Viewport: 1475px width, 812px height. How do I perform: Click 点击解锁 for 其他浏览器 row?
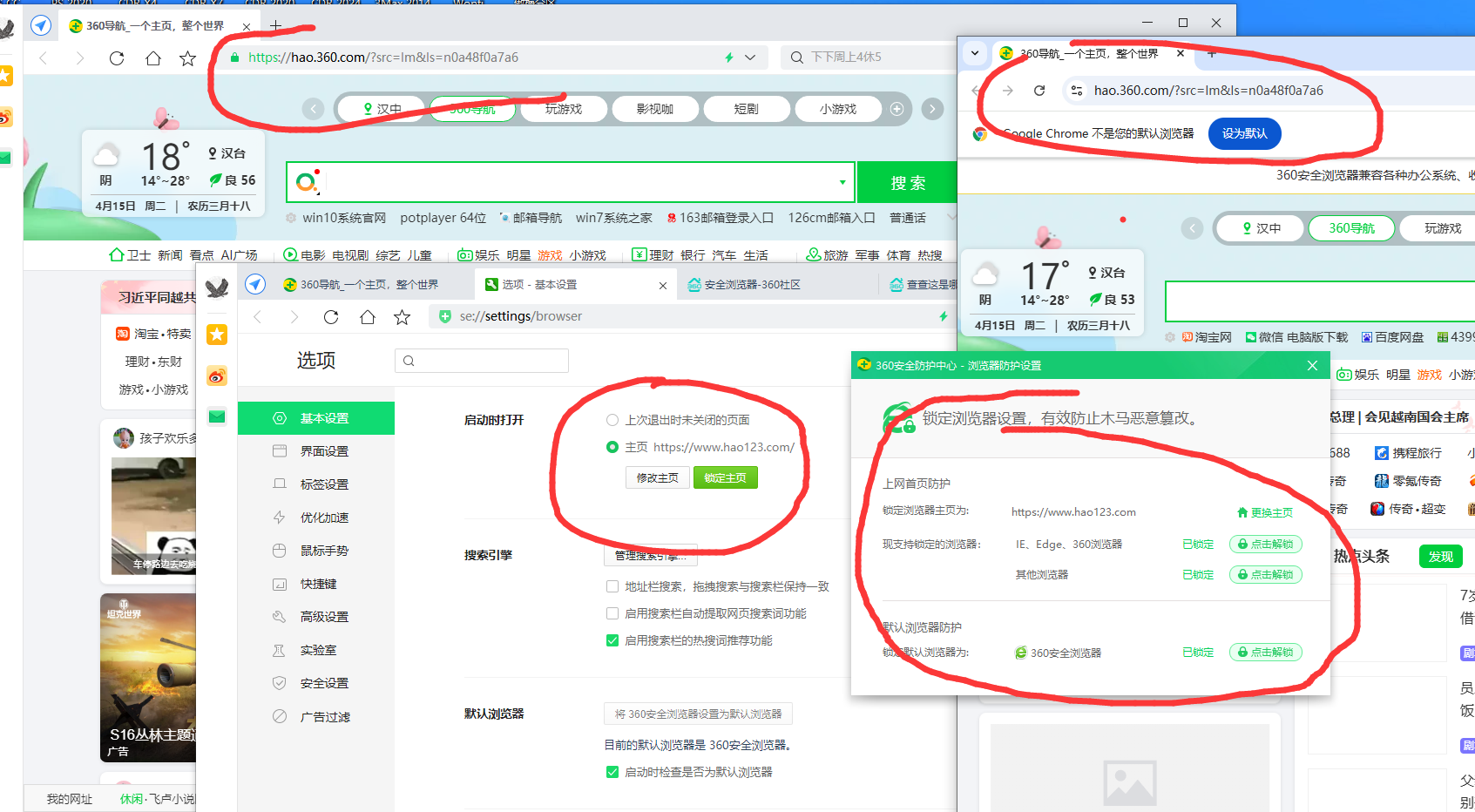tap(1266, 575)
